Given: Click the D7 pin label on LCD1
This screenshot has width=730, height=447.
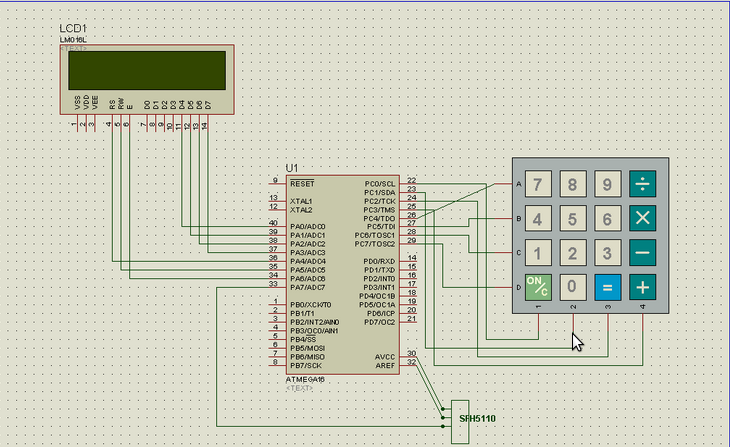Looking at the screenshot, I should click(208, 105).
